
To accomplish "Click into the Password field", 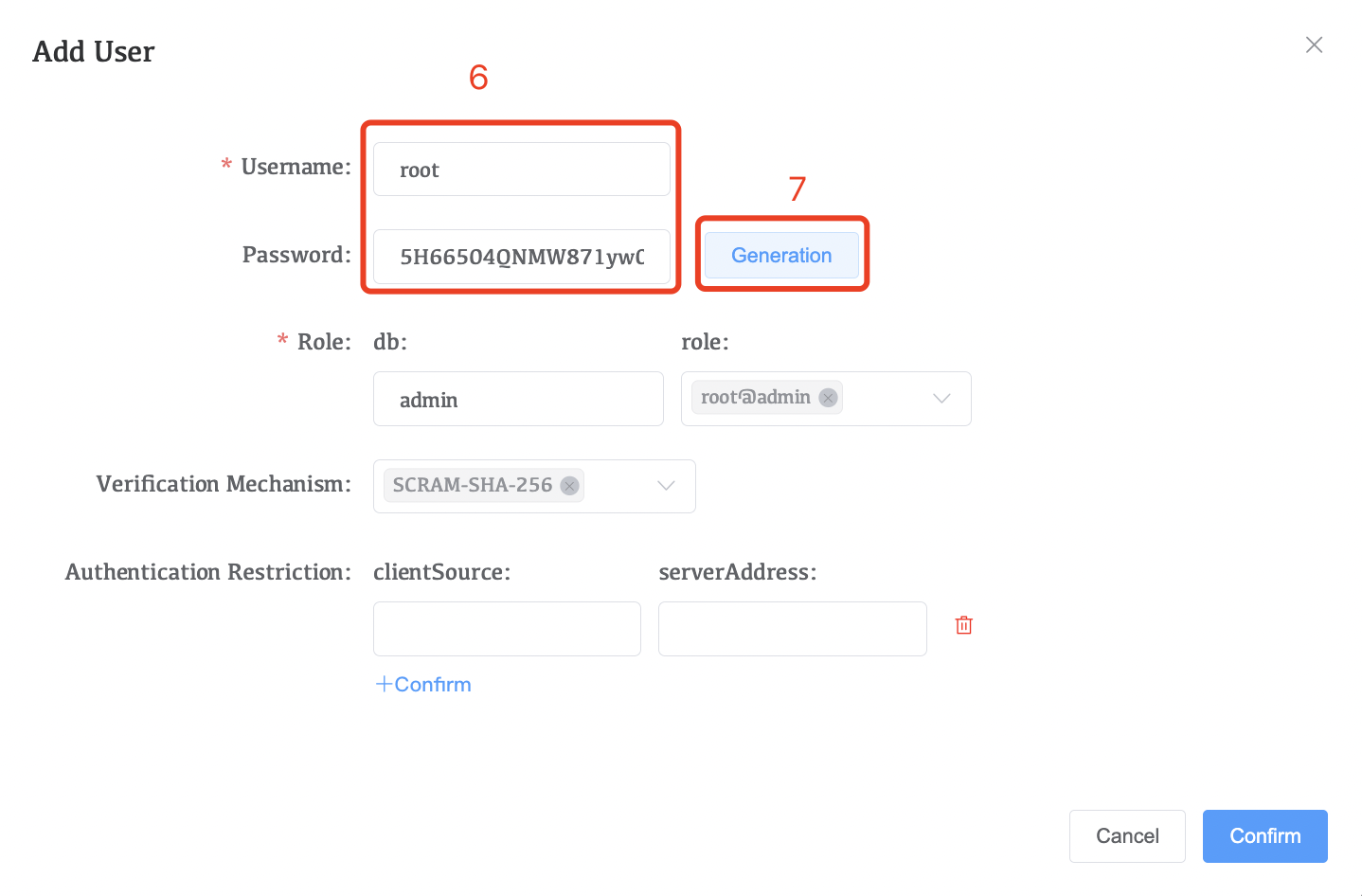I will pos(521,257).
